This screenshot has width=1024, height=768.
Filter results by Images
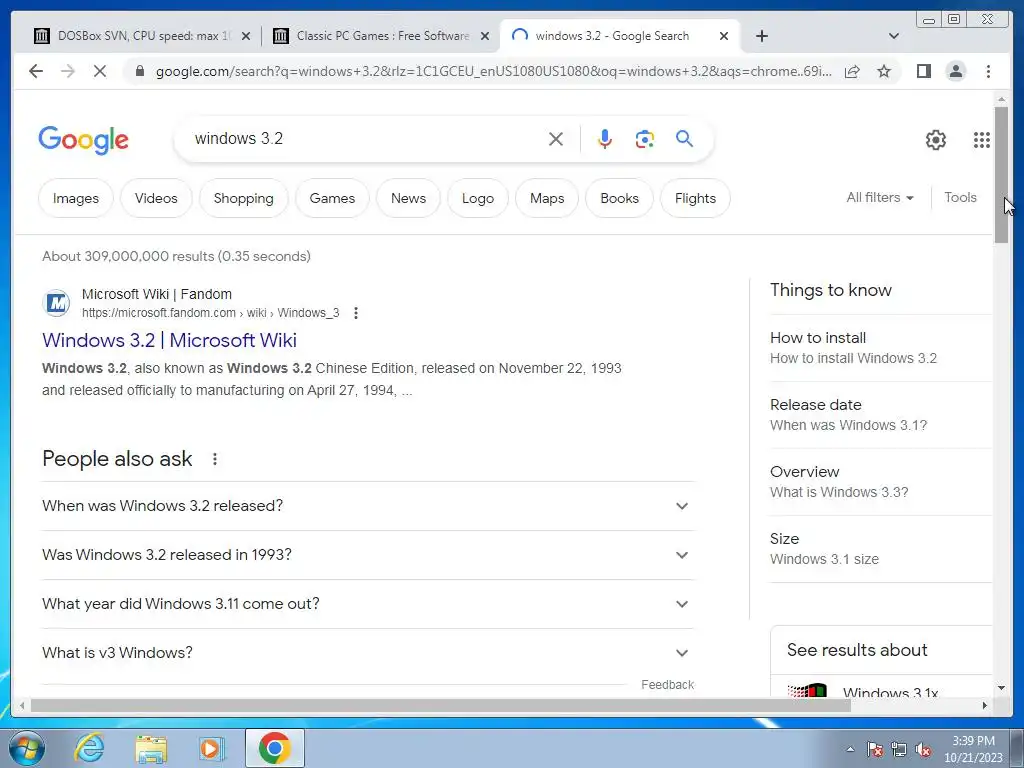coord(76,198)
